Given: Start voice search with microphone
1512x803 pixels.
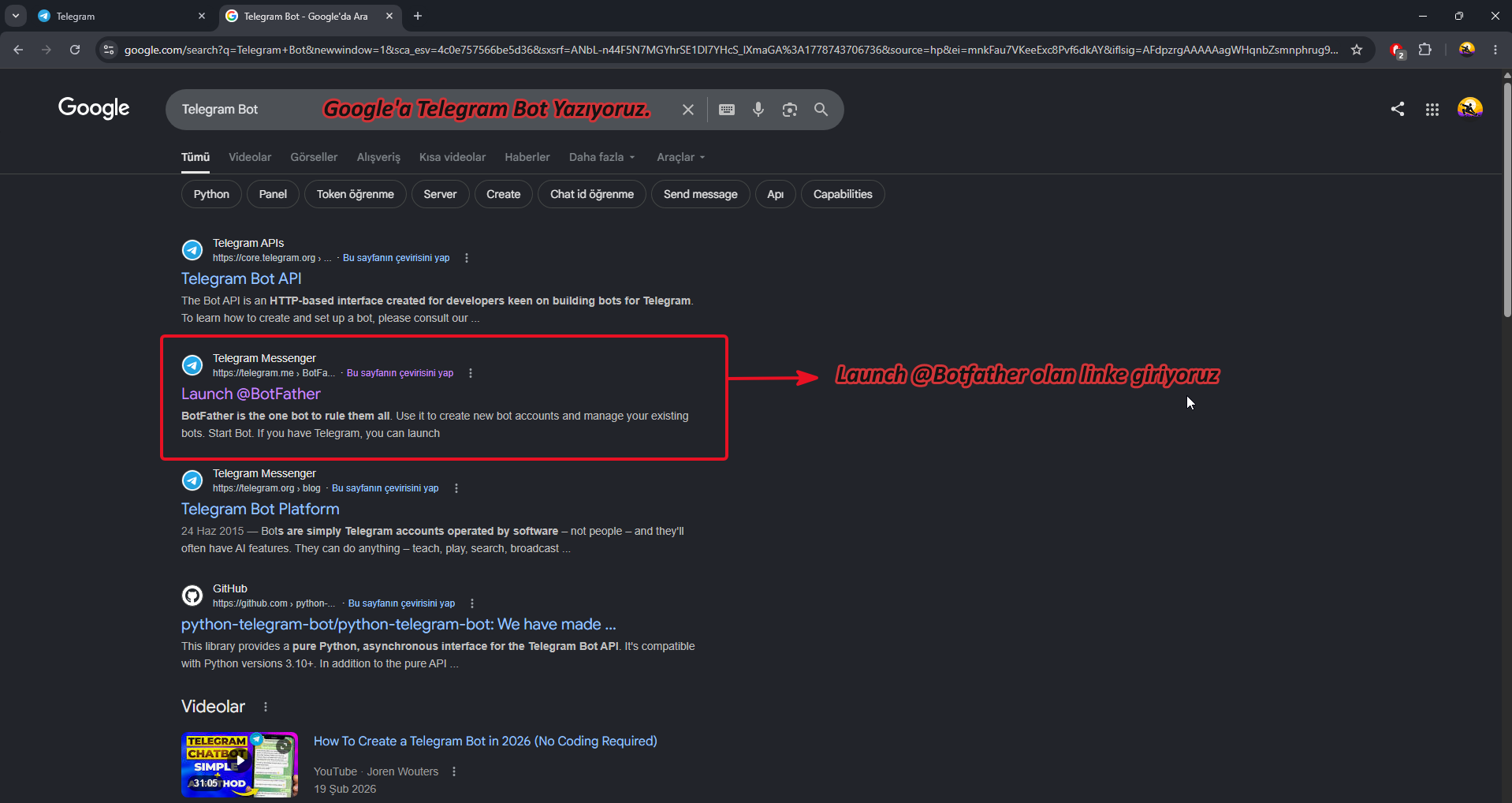Looking at the screenshot, I should tap(758, 110).
